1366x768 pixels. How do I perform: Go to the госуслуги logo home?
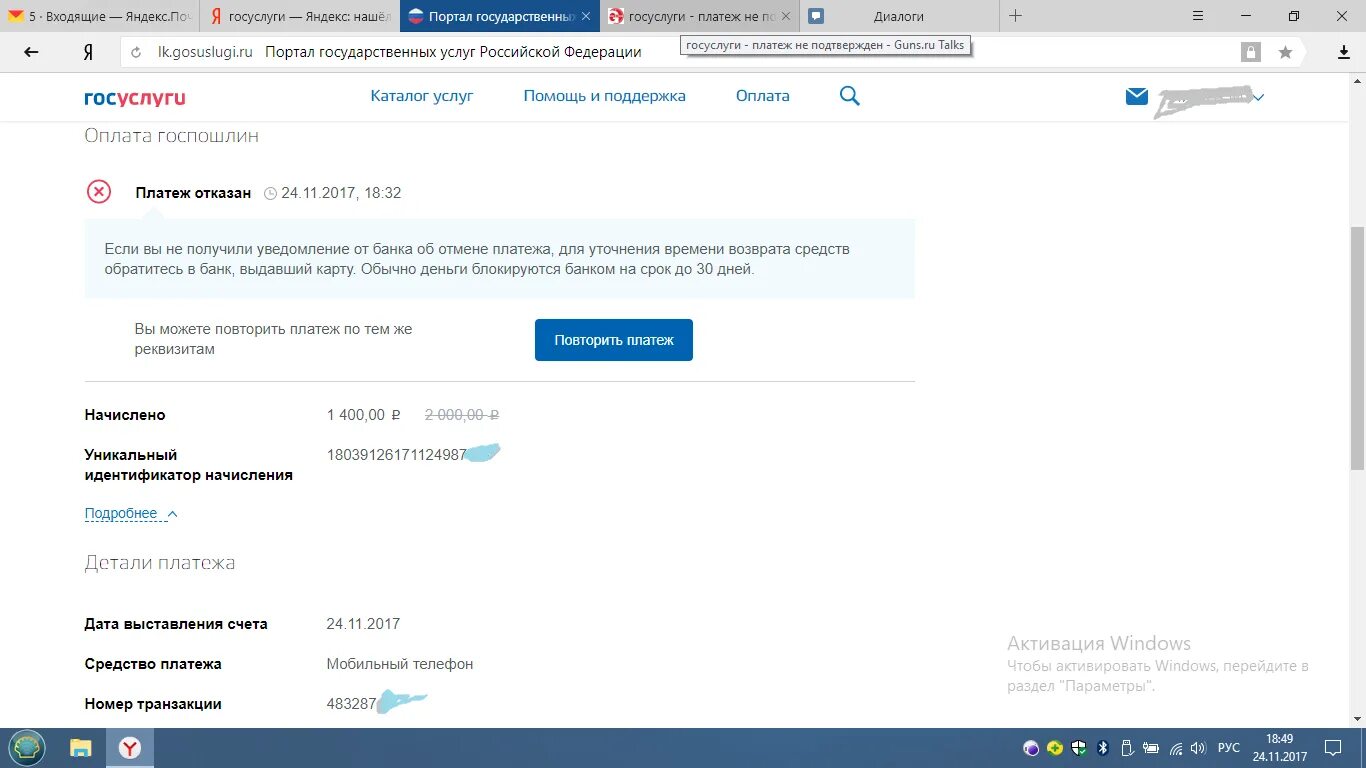click(x=135, y=98)
